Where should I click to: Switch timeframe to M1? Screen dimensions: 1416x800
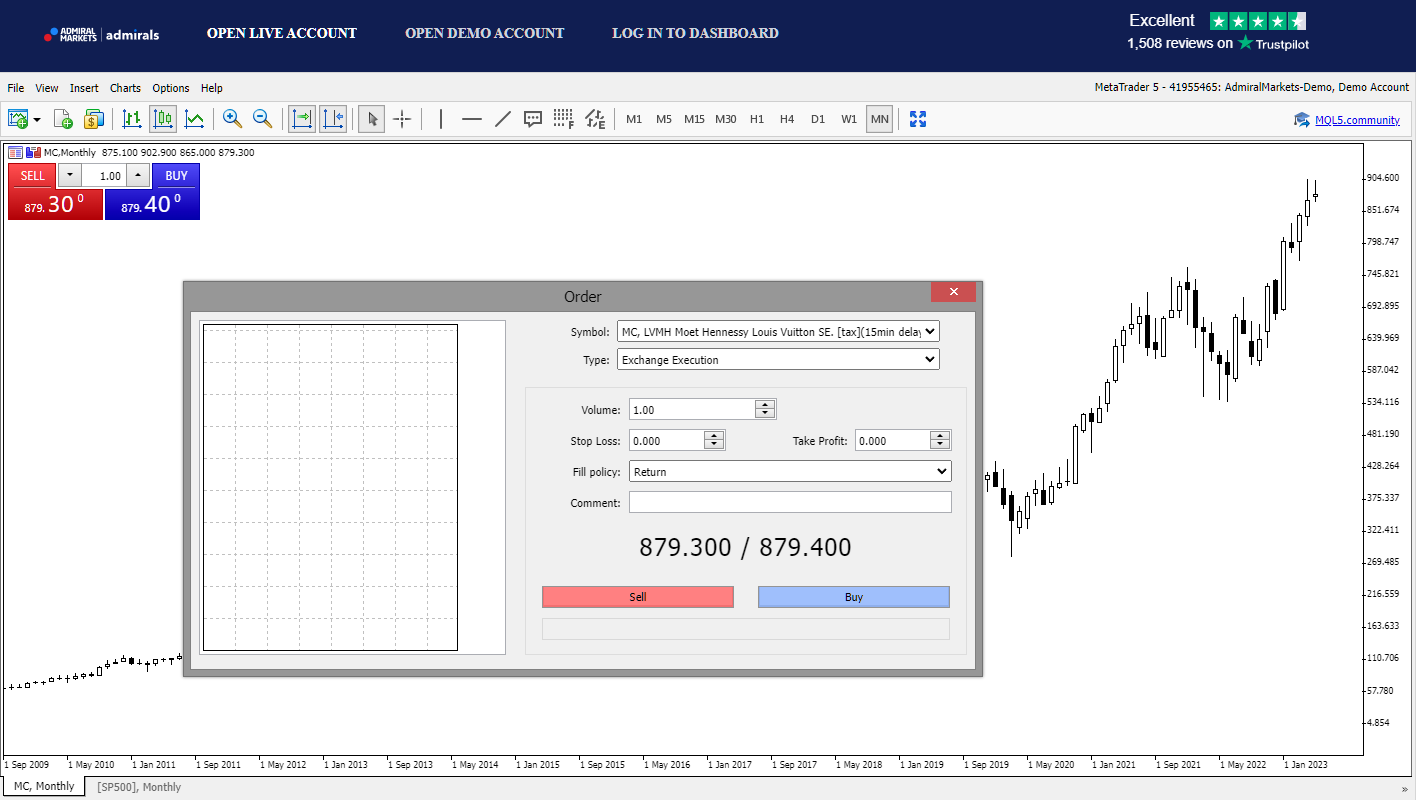[x=634, y=119]
